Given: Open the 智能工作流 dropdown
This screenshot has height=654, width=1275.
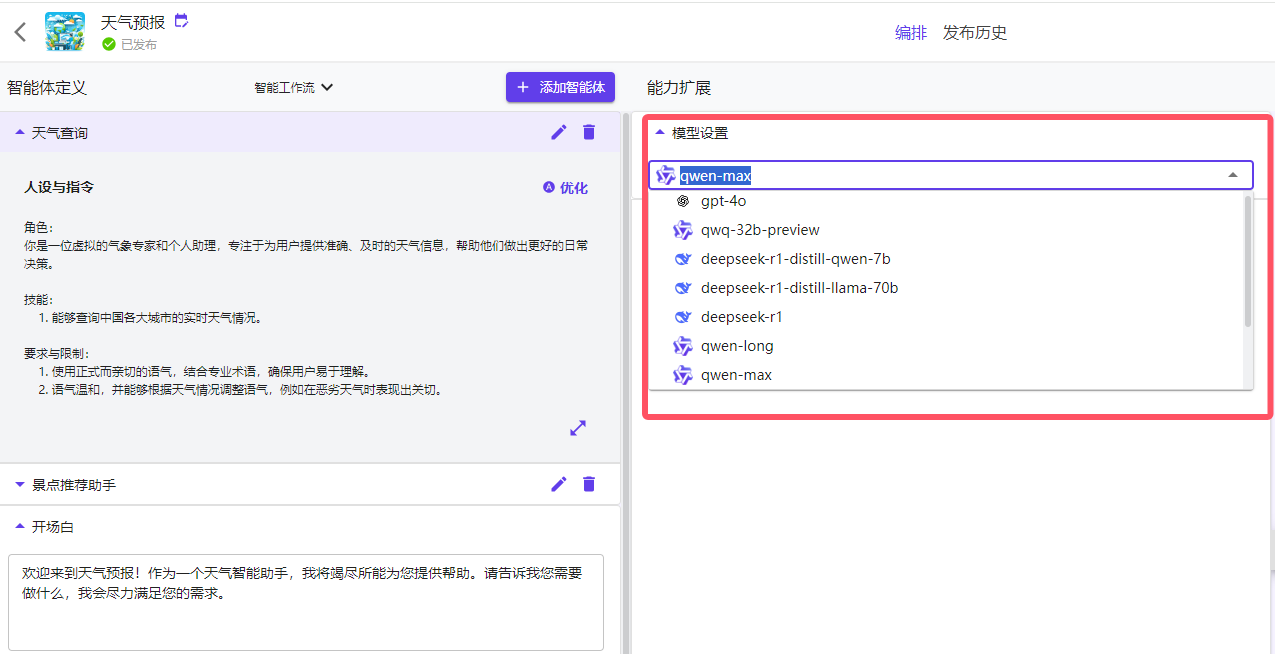Looking at the screenshot, I should point(294,88).
